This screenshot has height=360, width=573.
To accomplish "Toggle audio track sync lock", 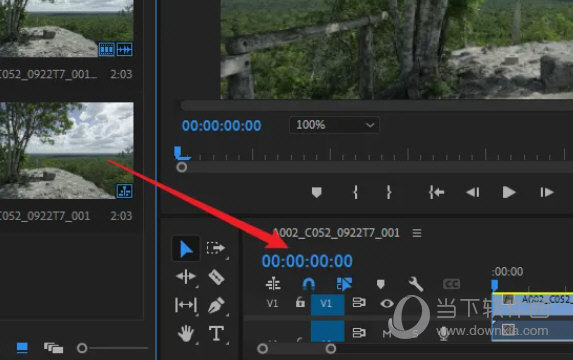I will click(358, 333).
